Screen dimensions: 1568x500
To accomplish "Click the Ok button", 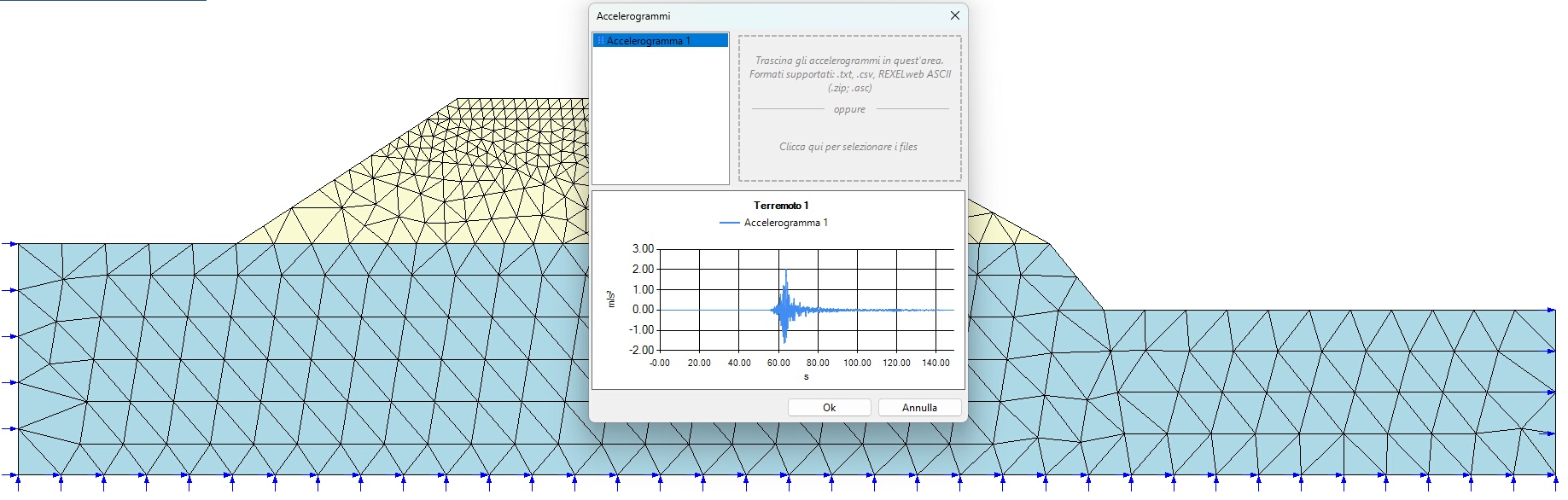I will (829, 408).
